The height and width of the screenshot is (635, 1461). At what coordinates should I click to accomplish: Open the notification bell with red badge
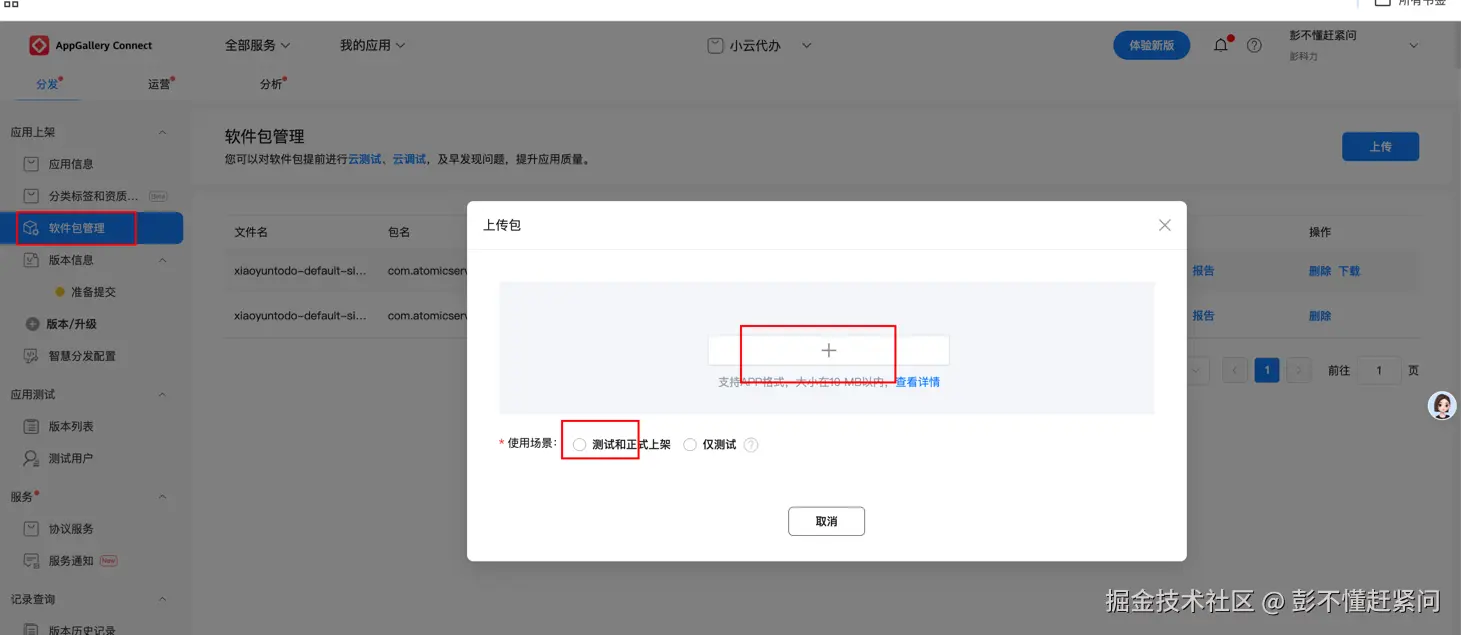1220,45
